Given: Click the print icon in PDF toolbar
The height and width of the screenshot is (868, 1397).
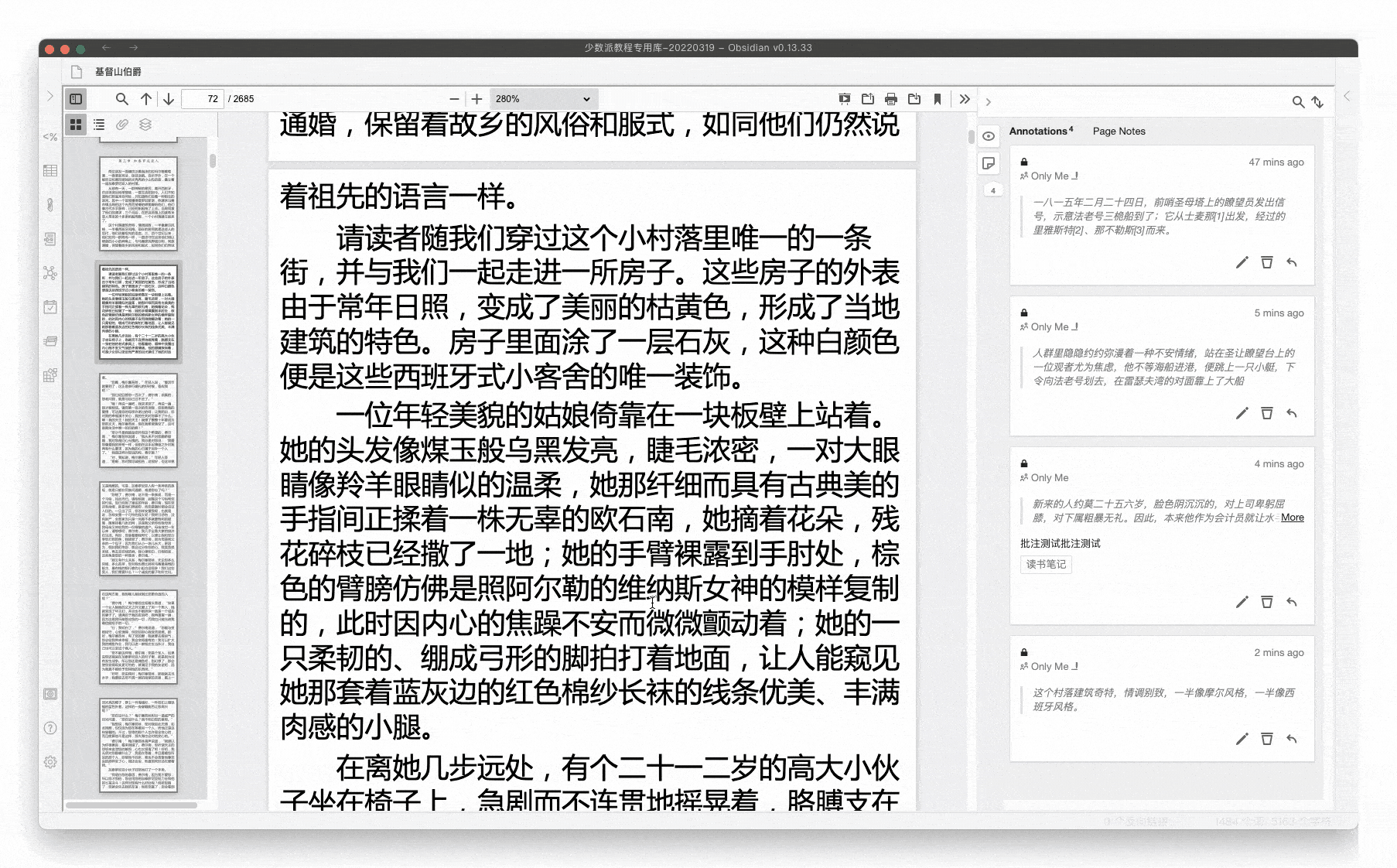Looking at the screenshot, I should pyautogui.click(x=891, y=99).
